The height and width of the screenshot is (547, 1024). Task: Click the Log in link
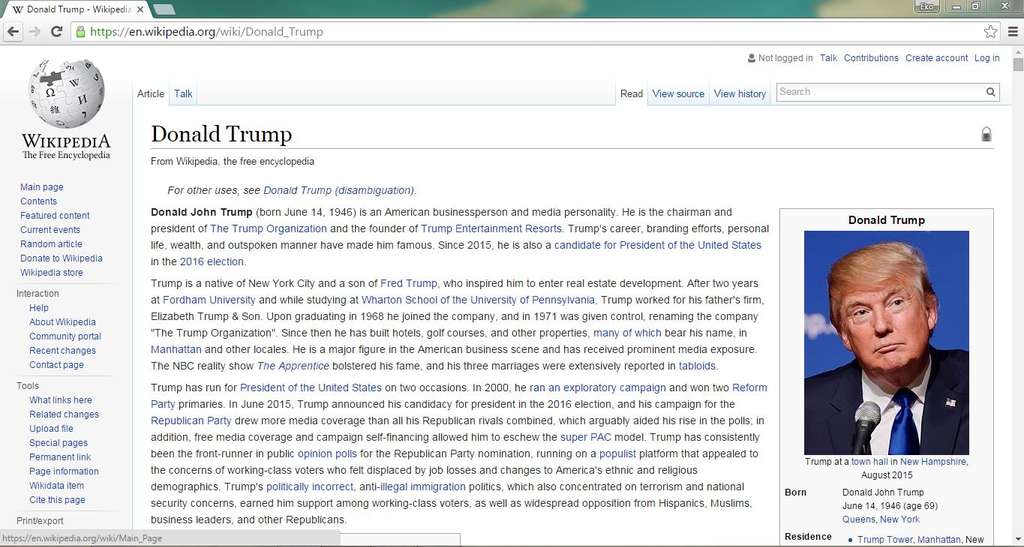tap(987, 58)
